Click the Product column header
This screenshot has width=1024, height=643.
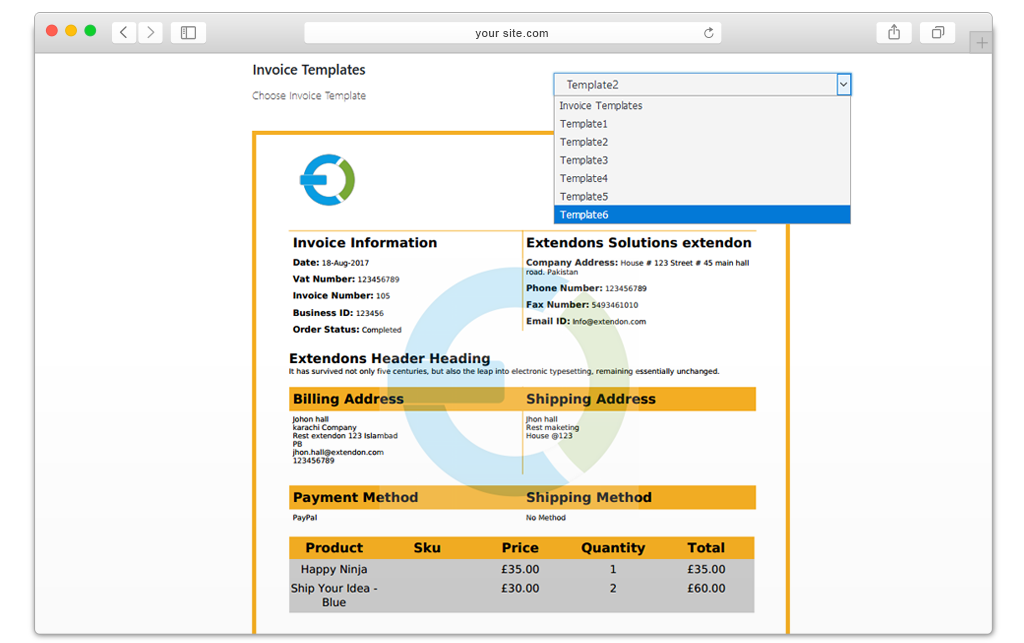tap(334, 548)
